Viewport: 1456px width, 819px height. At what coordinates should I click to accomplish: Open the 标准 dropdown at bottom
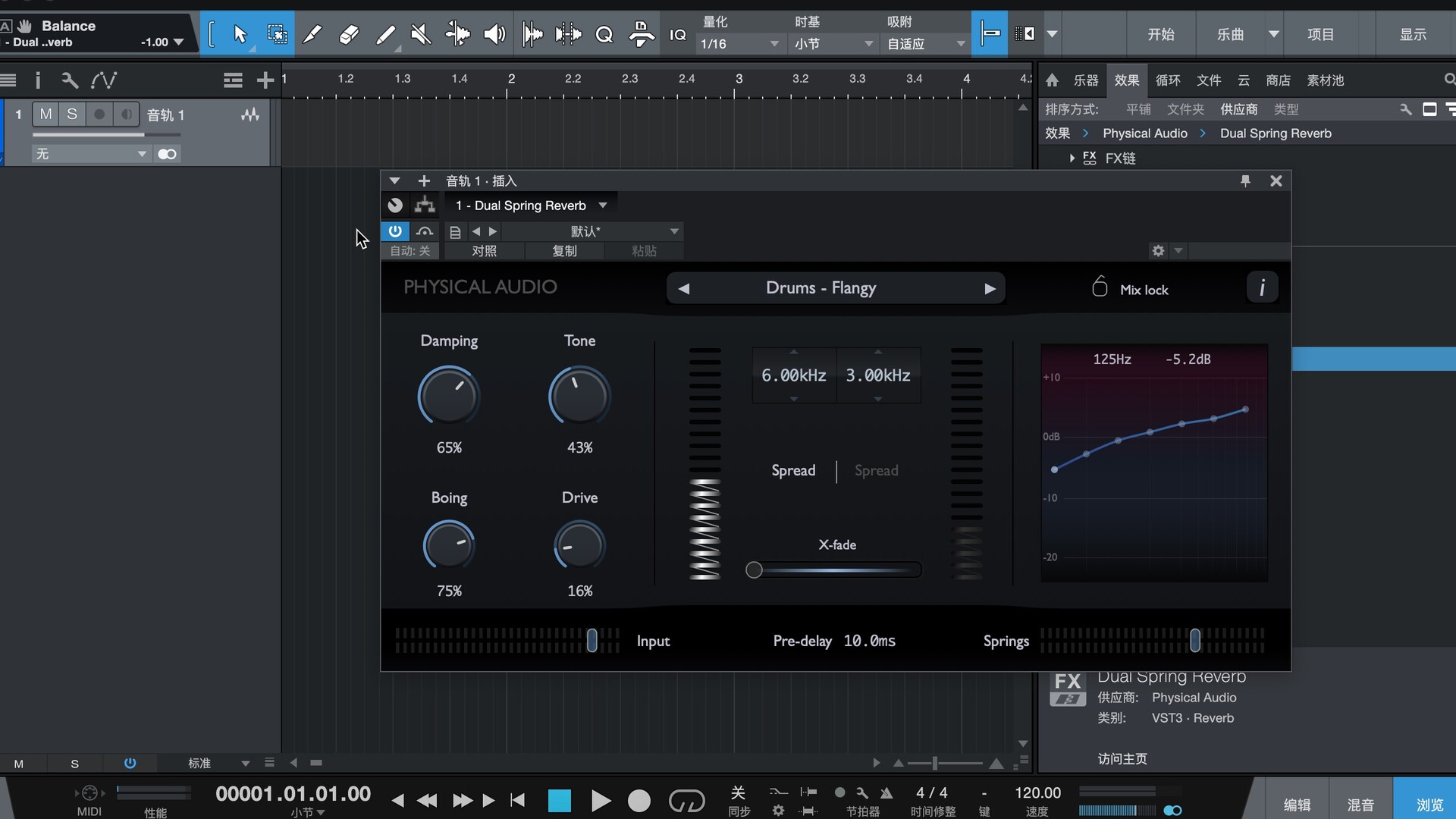point(218,763)
